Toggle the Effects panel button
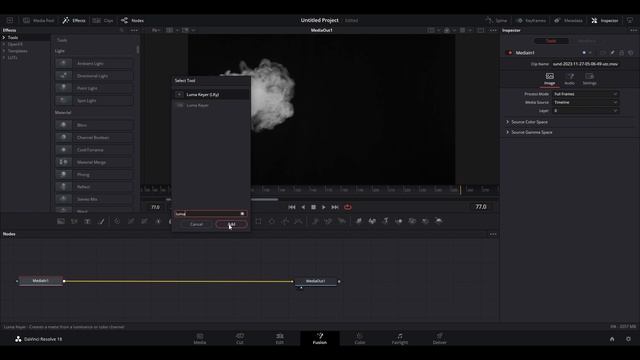Screen dimensions: 640x360 (74, 20)
